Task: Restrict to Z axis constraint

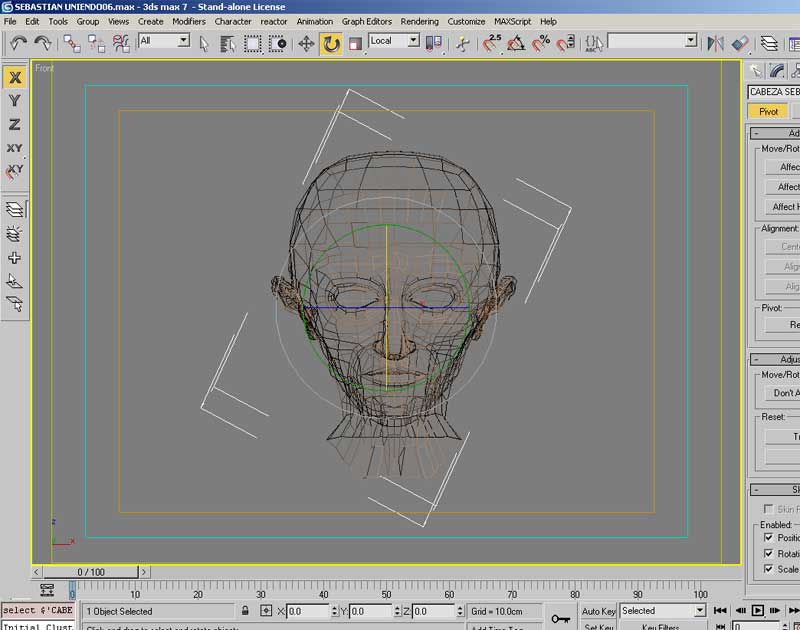Action: pyautogui.click(x=15, y=124)
